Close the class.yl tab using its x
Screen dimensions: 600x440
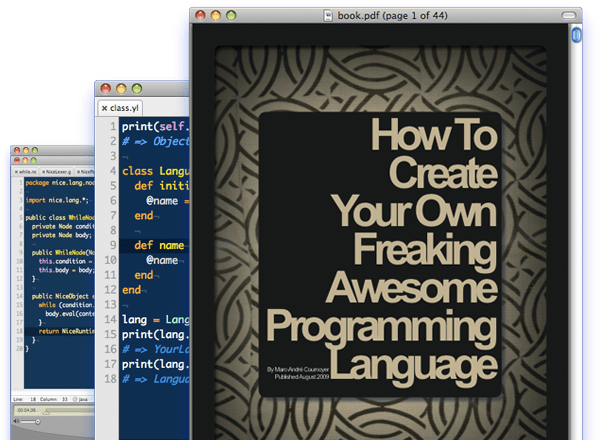(104, 108)
